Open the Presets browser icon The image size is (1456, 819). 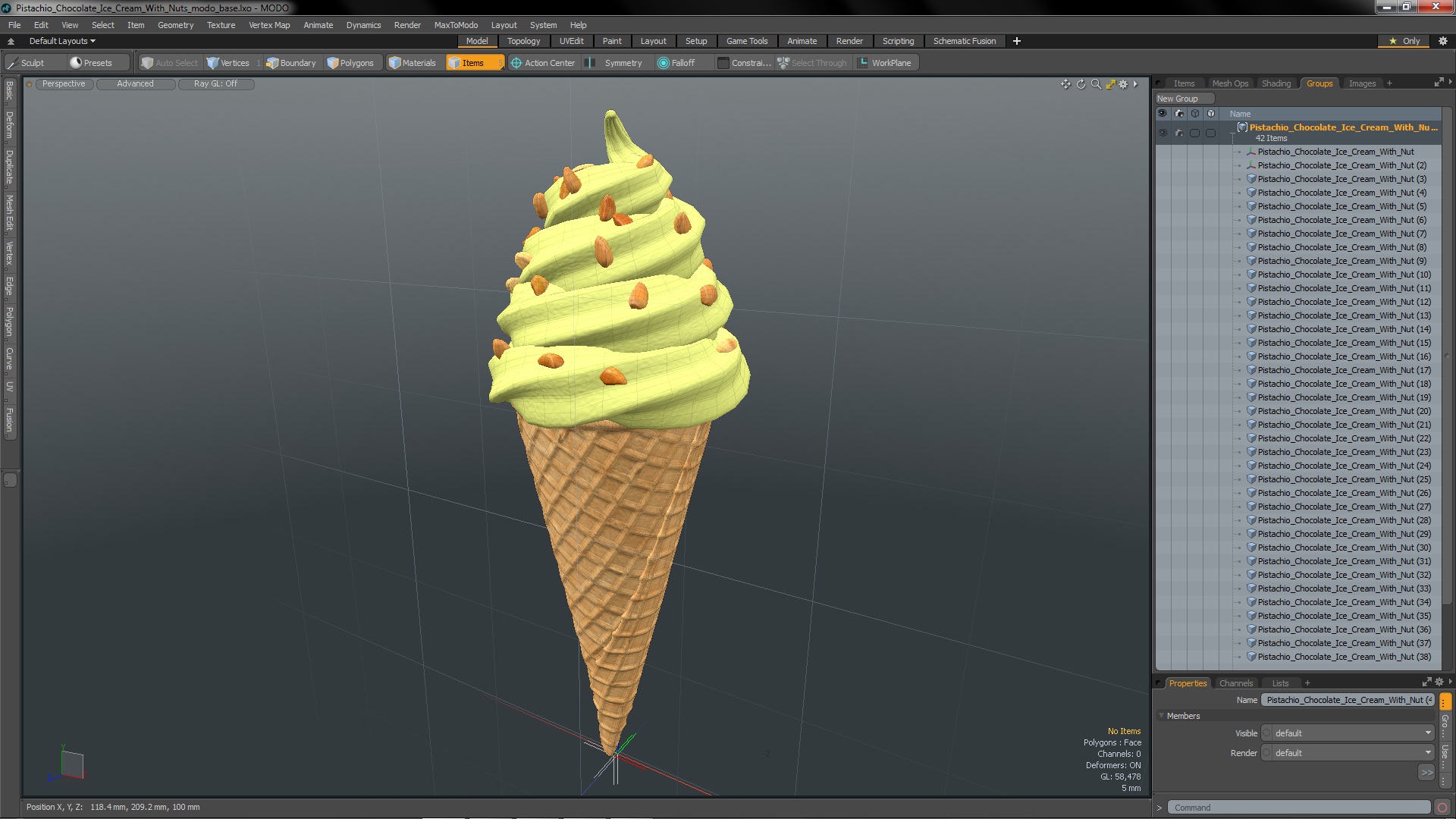pos(75,63)
